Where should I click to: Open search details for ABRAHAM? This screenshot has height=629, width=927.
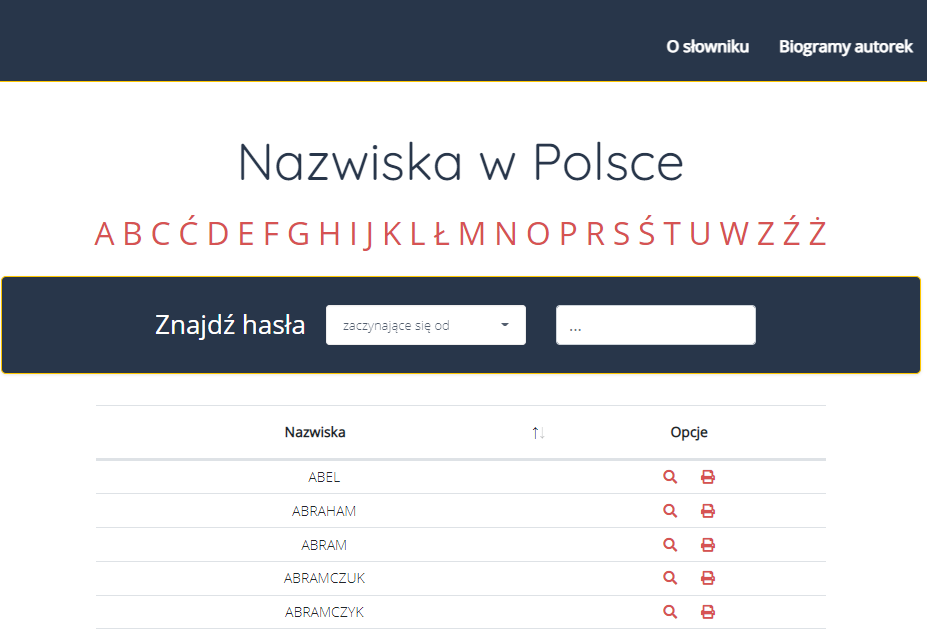pos(670,511)
